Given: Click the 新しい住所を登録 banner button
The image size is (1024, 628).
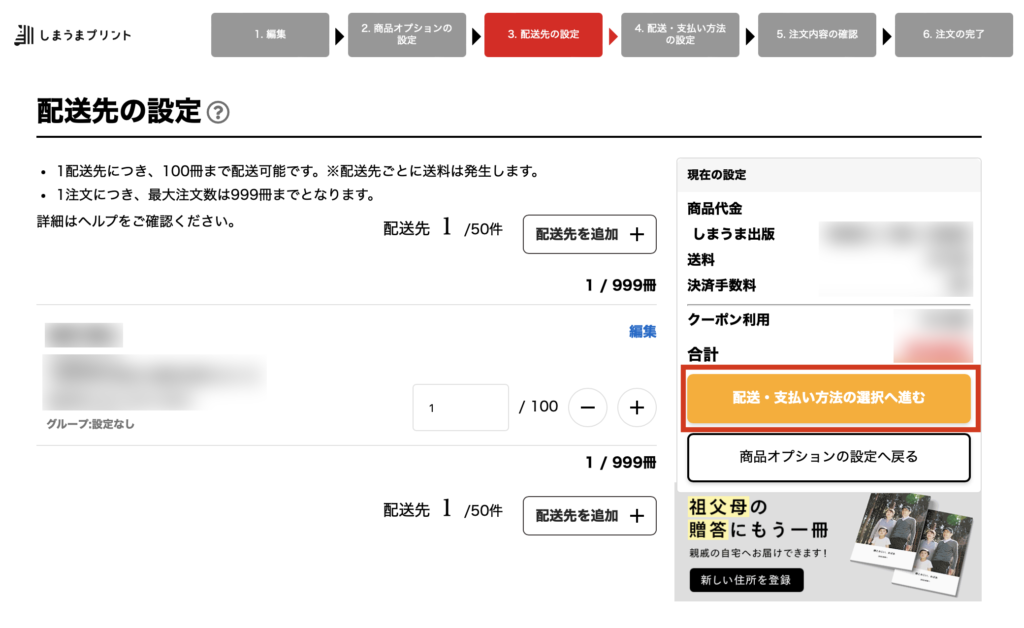Looking at the screenshot, I should coord(746,580).
